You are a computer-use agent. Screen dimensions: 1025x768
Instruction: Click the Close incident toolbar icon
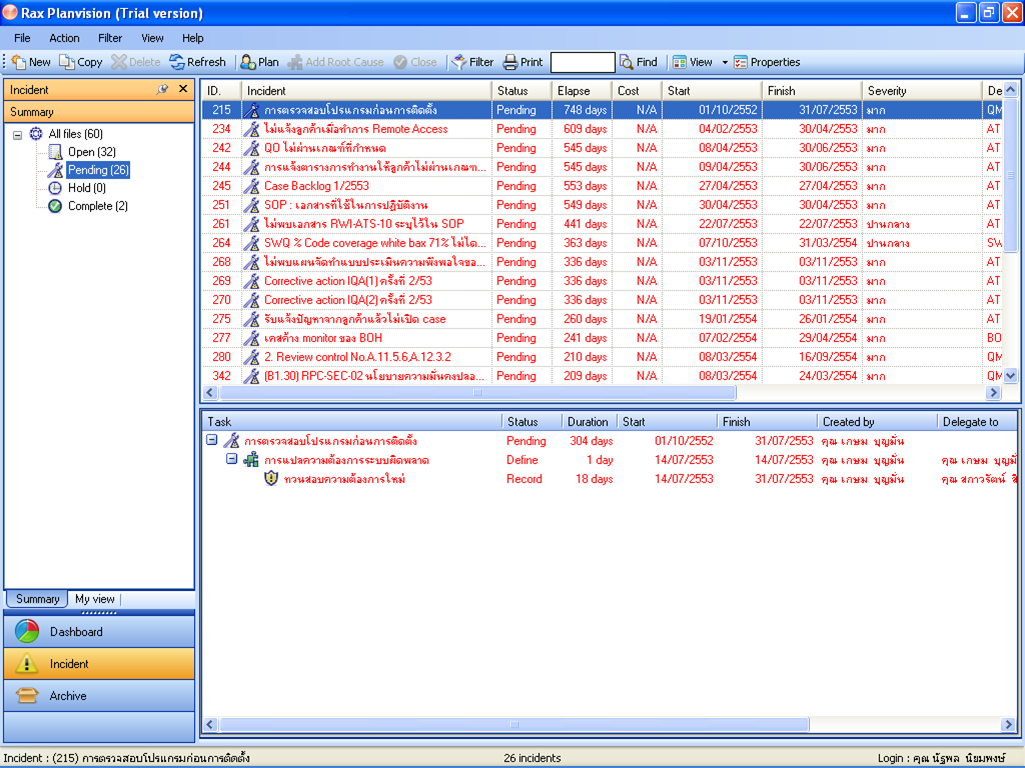click(400, 62)
